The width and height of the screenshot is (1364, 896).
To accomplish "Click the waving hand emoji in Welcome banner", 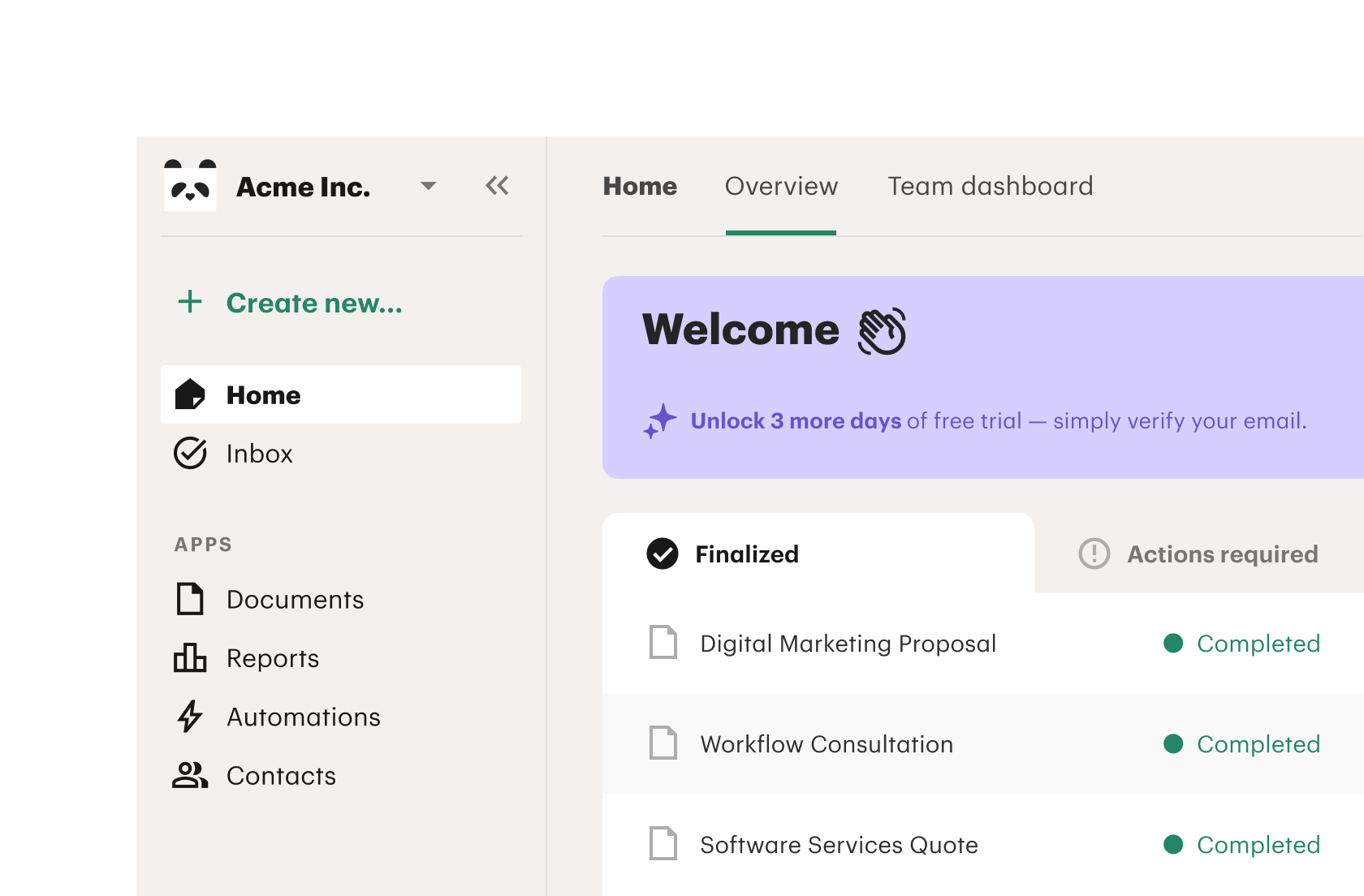I will tap(881, 330).
